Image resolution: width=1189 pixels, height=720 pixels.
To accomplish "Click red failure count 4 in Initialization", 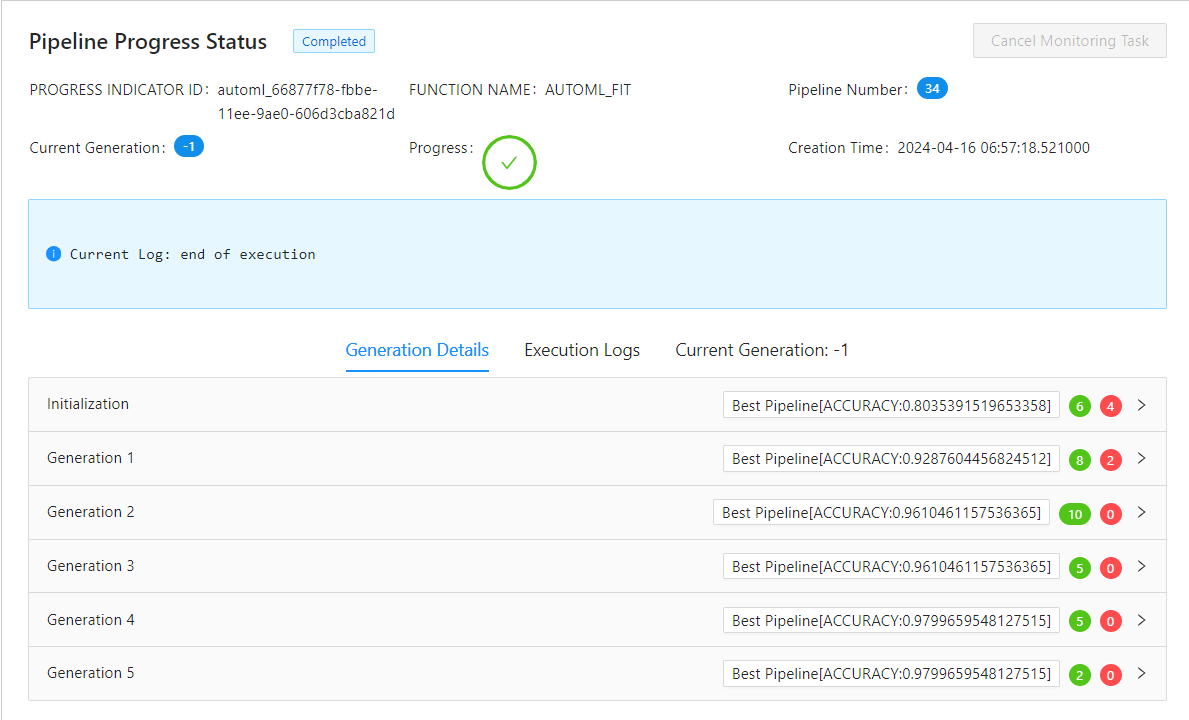I will coord(1110,406).
